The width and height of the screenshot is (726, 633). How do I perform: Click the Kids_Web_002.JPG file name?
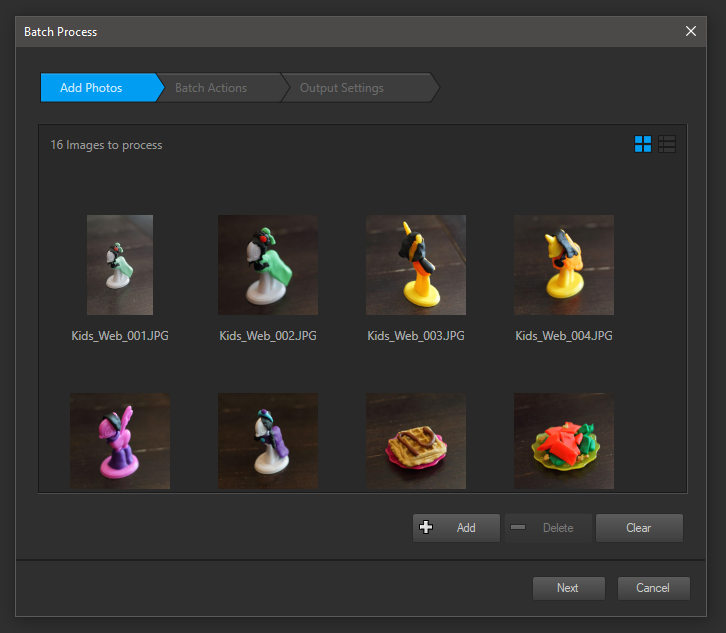pos(268,336)
